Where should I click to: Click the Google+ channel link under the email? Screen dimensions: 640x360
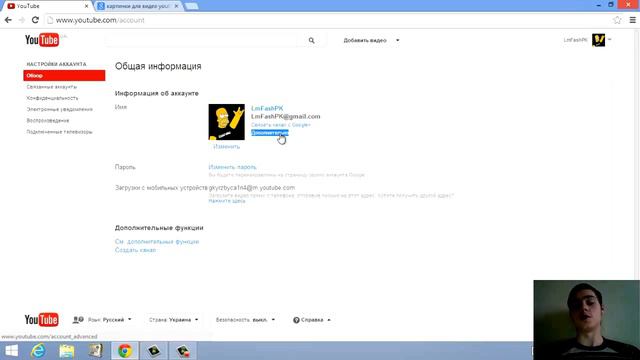[x=281, y=125]
